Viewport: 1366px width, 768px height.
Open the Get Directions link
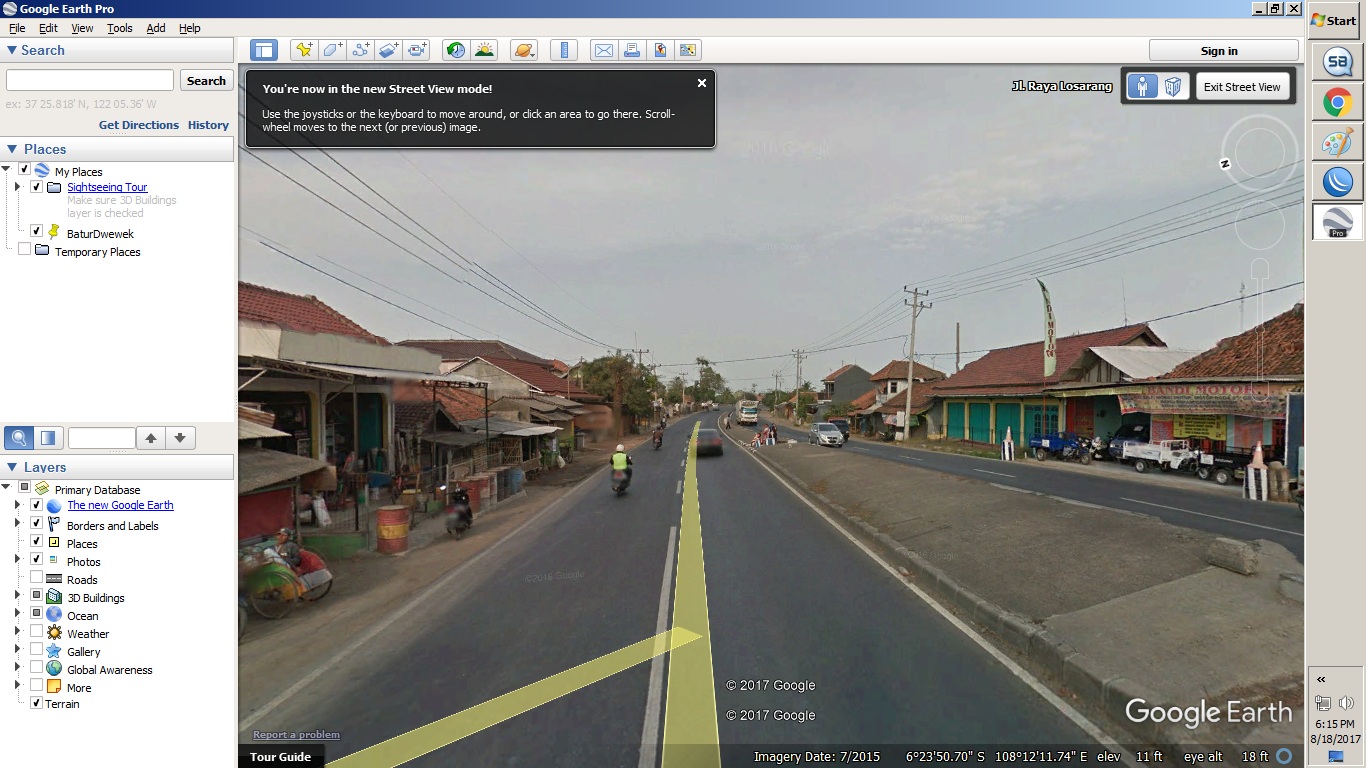tap(139, 125)
